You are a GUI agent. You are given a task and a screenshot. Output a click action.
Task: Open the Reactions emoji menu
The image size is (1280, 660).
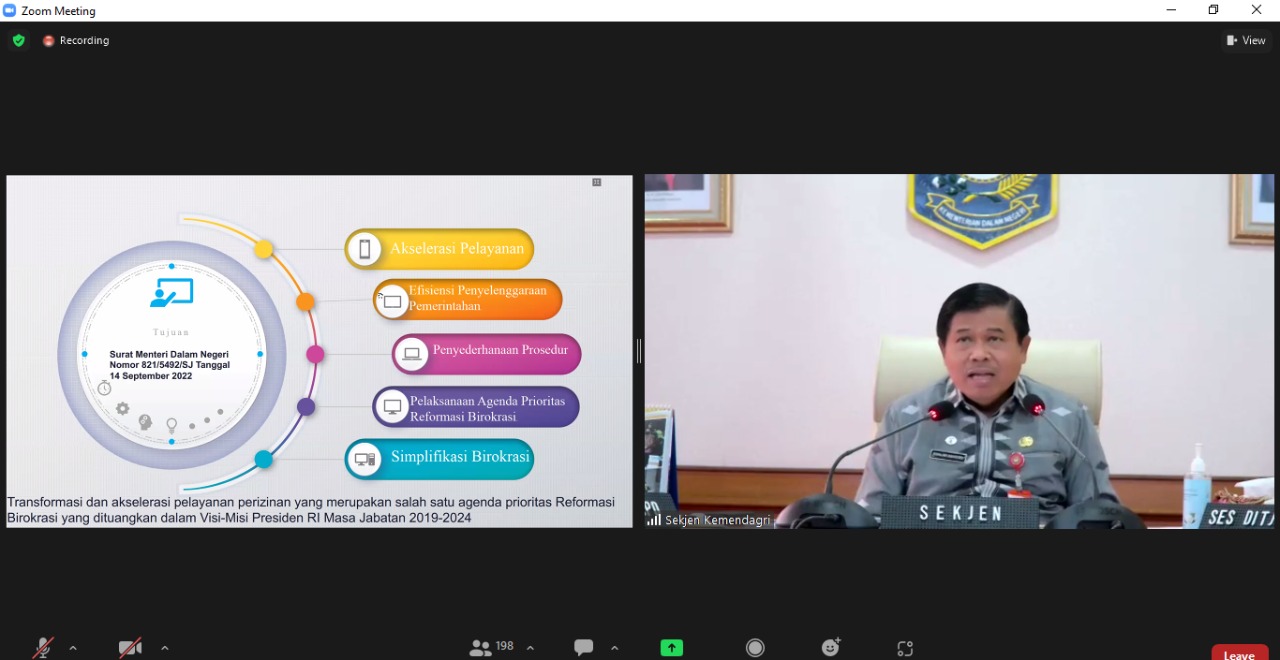click(831, 647)
